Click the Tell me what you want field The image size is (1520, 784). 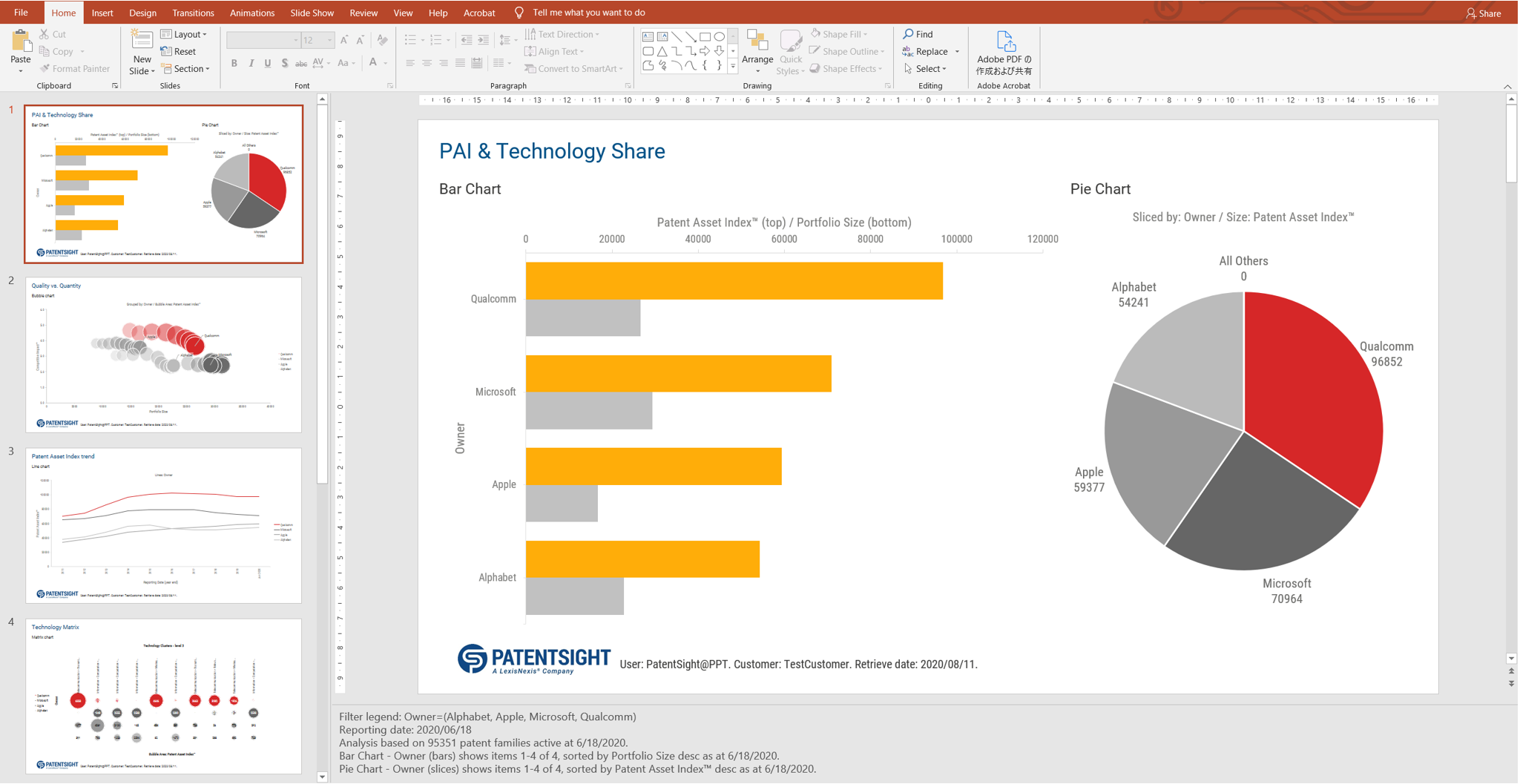pyautogui.click(x=588, y=13)
